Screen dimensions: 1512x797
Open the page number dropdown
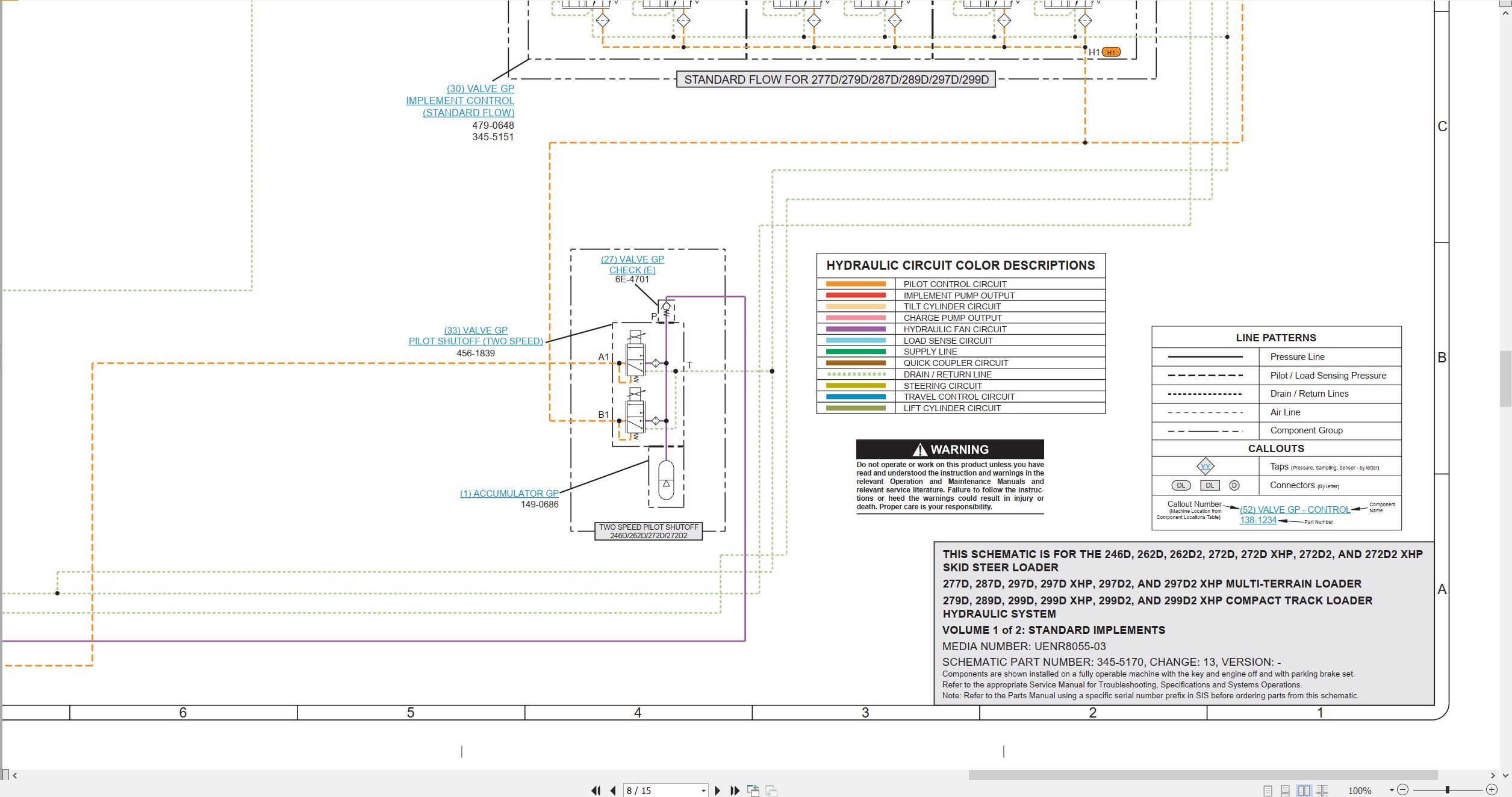[703, 791]
